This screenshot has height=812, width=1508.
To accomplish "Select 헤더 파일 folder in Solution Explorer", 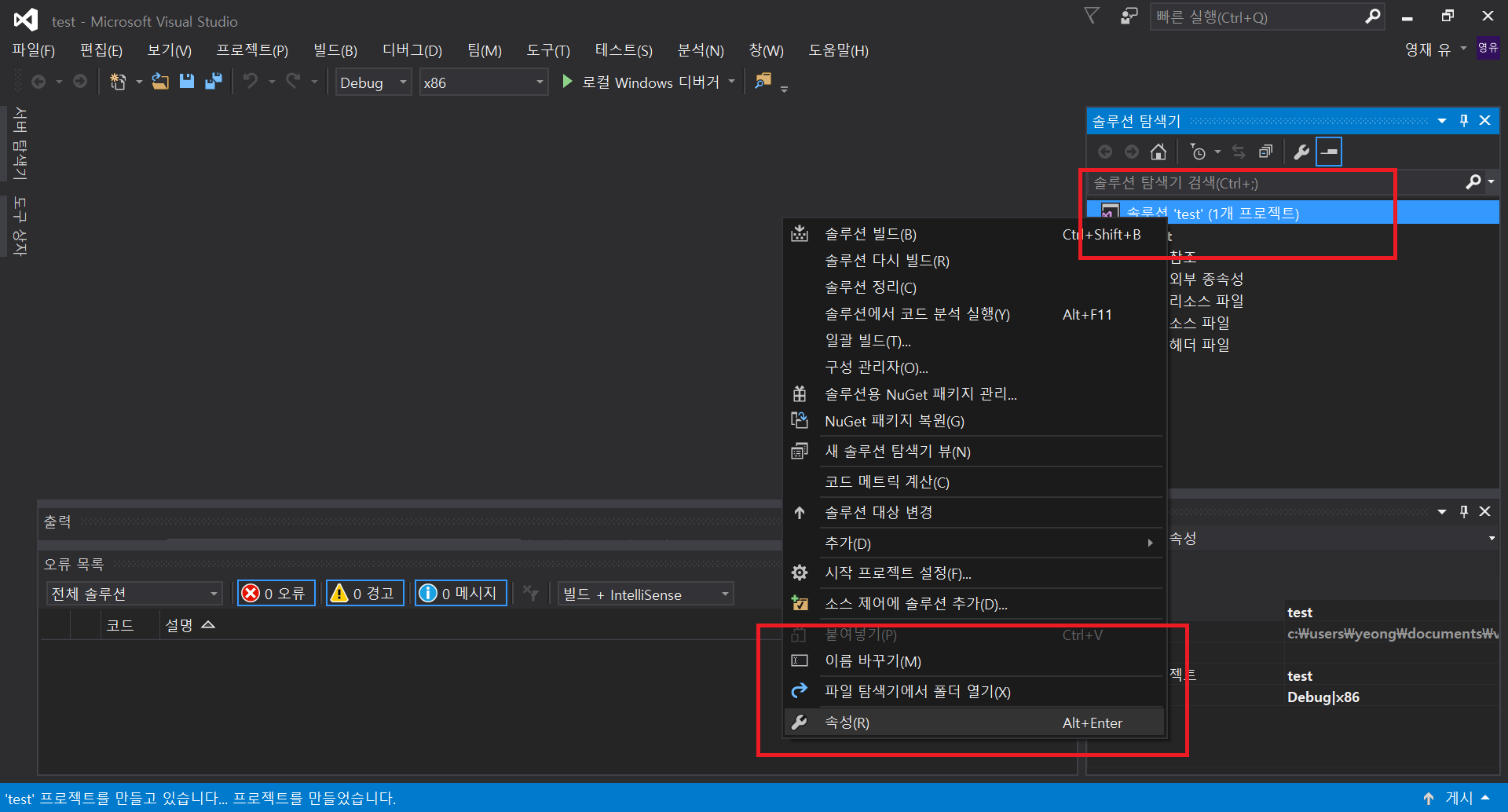I will point(1199,345).
